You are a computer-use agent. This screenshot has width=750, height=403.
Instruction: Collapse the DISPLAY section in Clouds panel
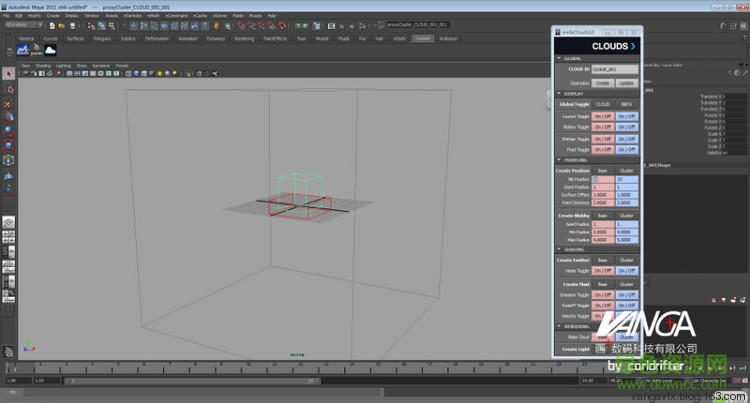(x=558, y=93)
